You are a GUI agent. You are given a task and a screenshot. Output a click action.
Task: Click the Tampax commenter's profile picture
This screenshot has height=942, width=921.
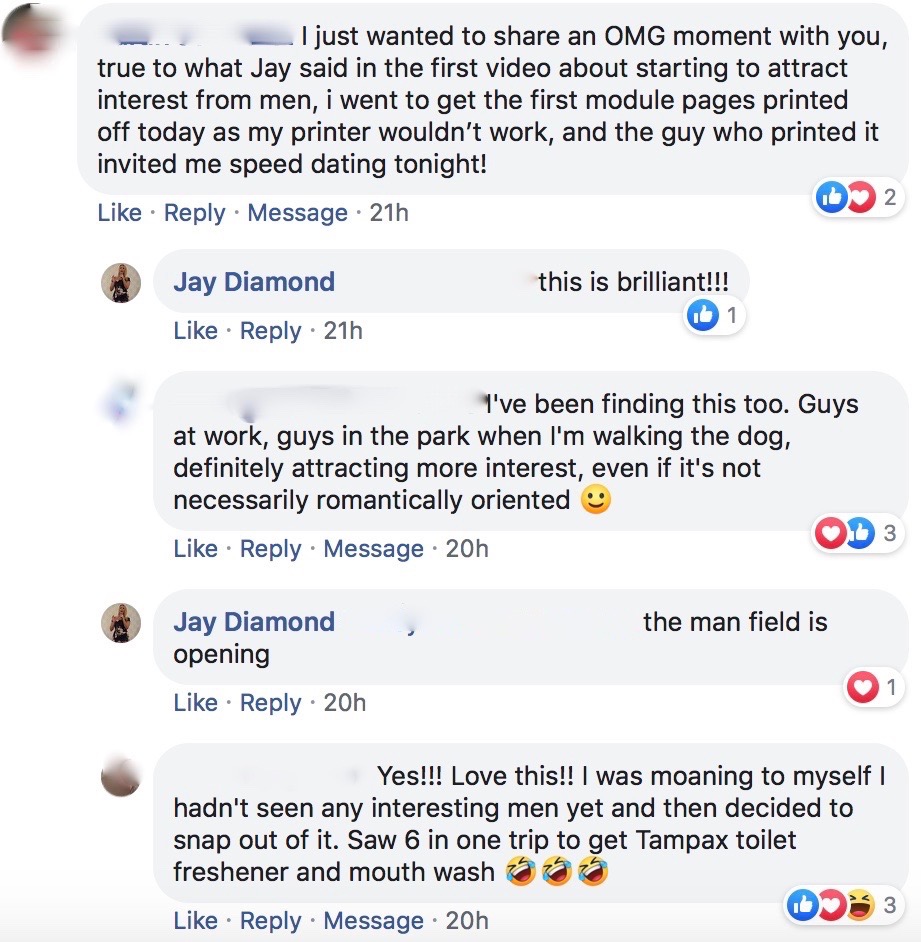point(121,777)
